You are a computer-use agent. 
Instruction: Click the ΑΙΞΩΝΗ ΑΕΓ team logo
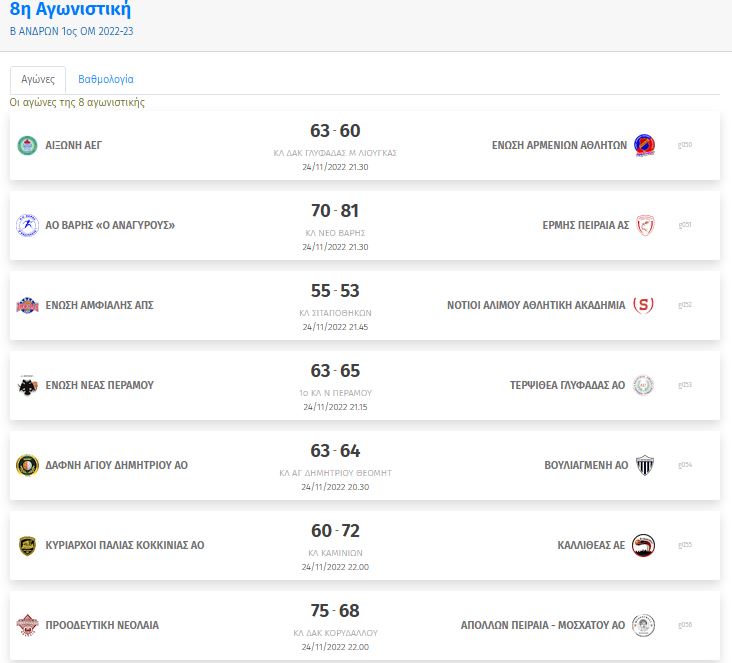[x=27, y=145]
